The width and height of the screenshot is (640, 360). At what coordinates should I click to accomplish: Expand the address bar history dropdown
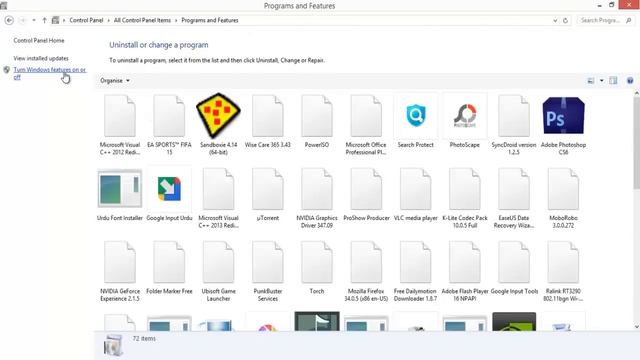555,20
